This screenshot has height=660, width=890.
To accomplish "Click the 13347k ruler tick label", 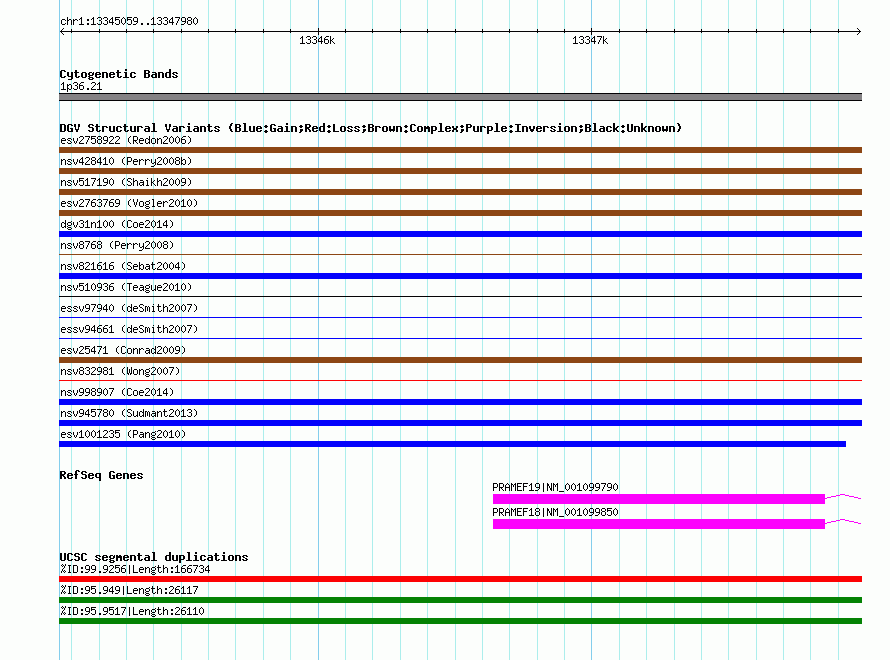I will pos(590,40).
